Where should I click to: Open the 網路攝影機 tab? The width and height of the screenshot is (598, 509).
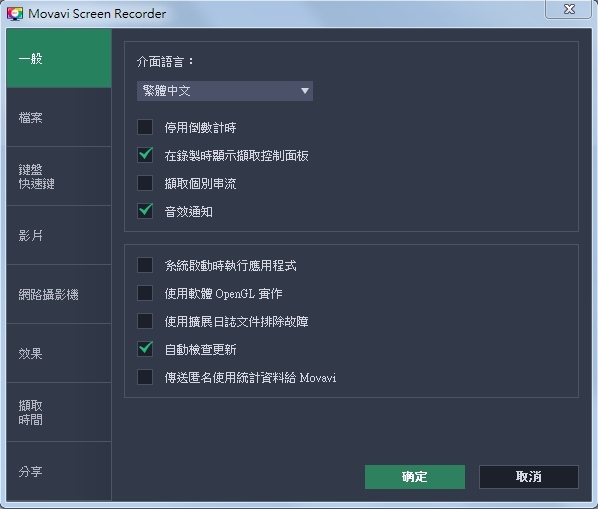59,294
